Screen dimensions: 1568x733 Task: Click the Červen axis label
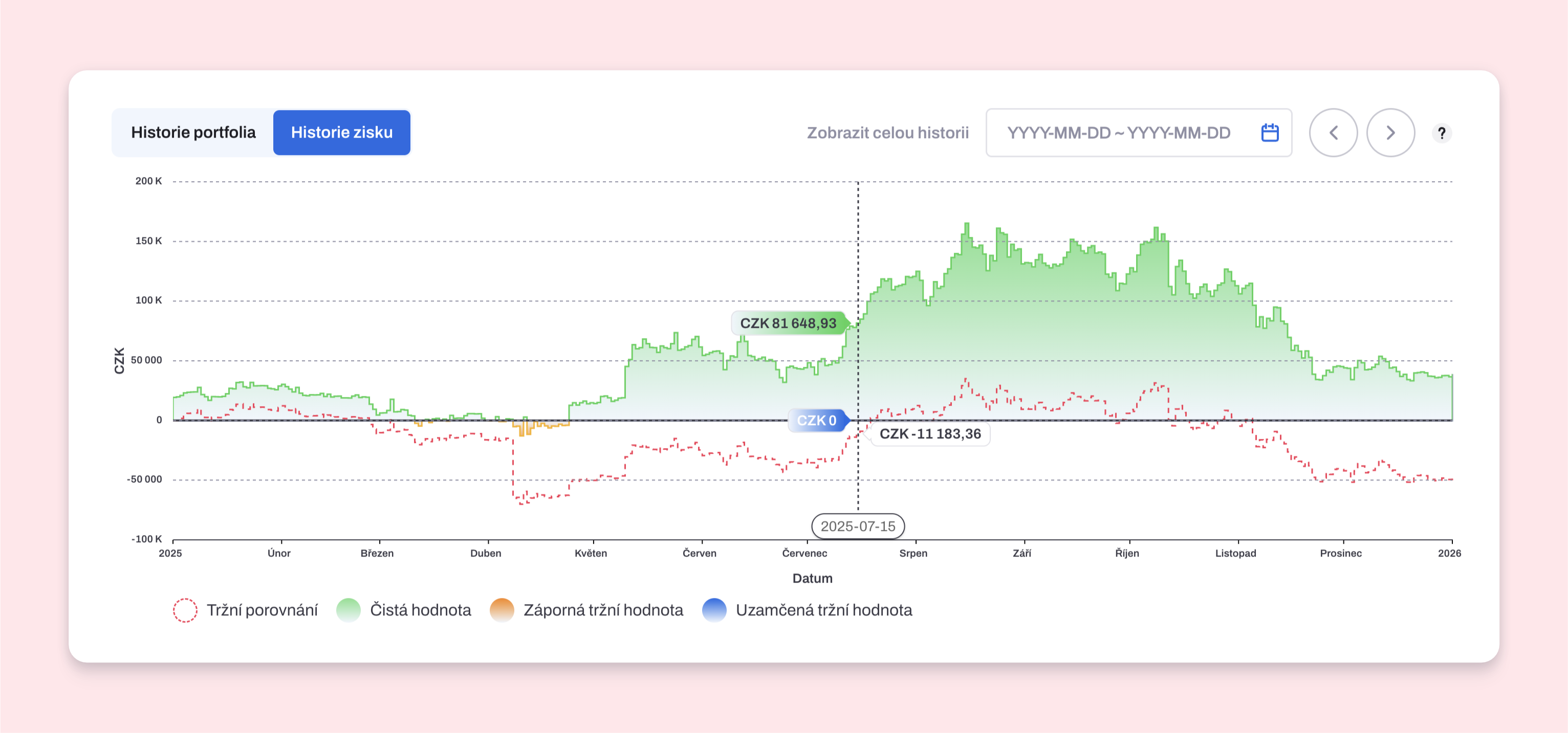pyautogui.click(x=700, y=553)
